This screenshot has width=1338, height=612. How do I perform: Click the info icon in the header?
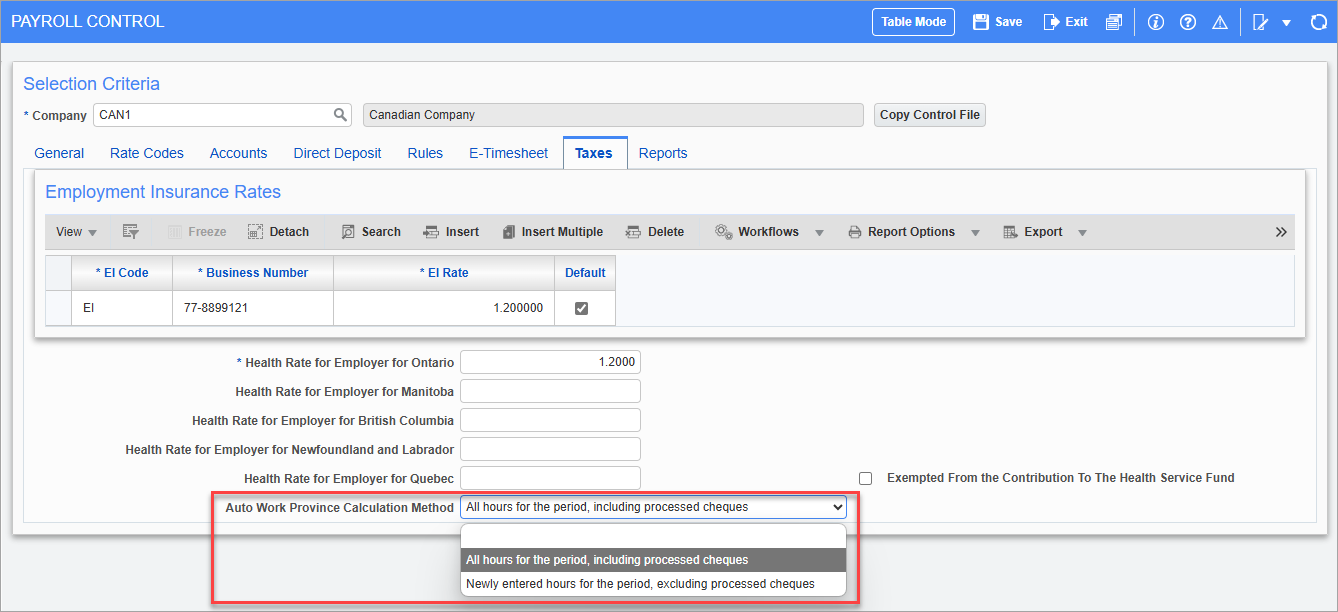pos(1155,20)
